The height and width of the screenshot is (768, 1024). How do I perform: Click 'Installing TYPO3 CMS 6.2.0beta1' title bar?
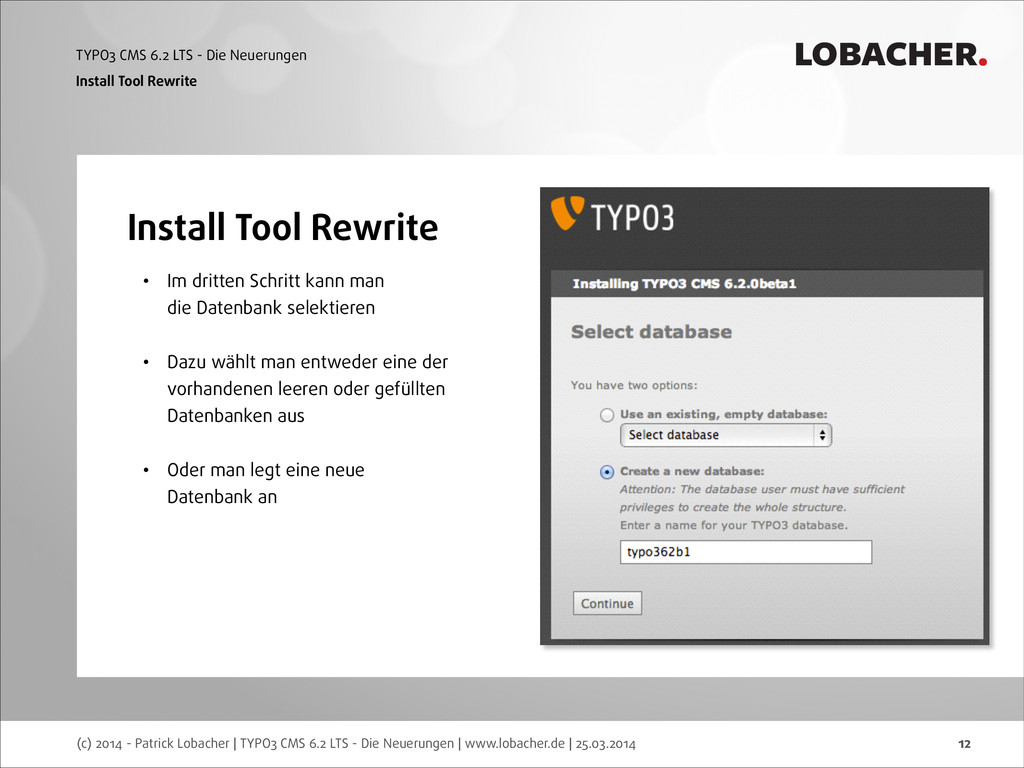pyautogui.click(x=767, y=284)
